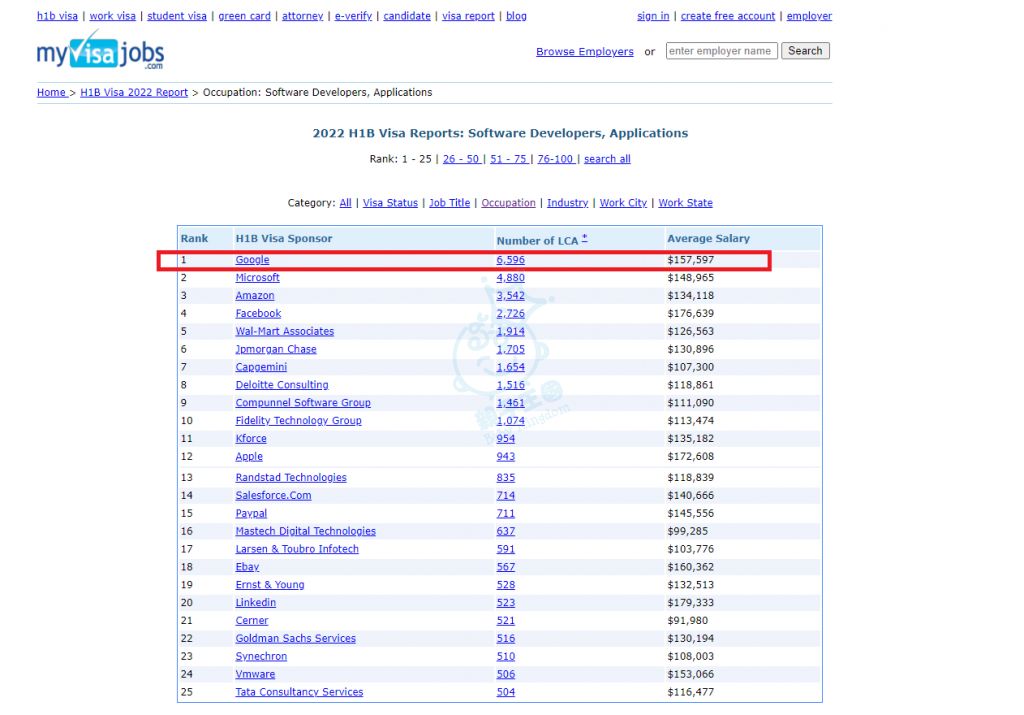Image resolution: width=1024 pixels, height=715 pixels.
Task: Open the Ebay sponsor link
Action: pyautogui.click(x=247, y=567)
